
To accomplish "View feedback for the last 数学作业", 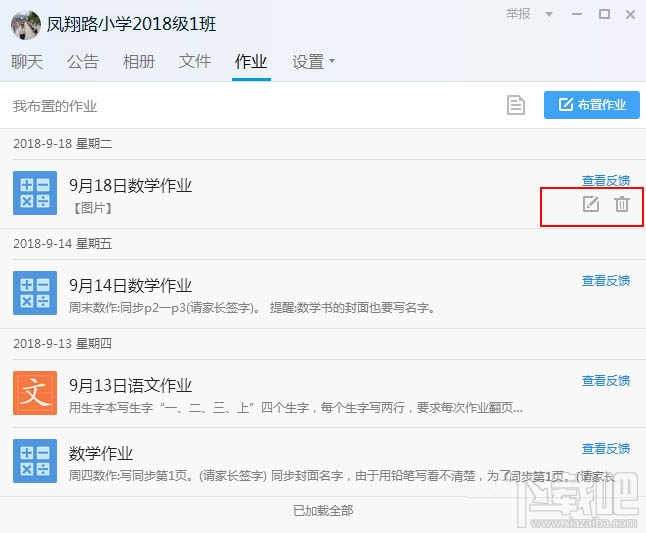I will coord(606,449).
